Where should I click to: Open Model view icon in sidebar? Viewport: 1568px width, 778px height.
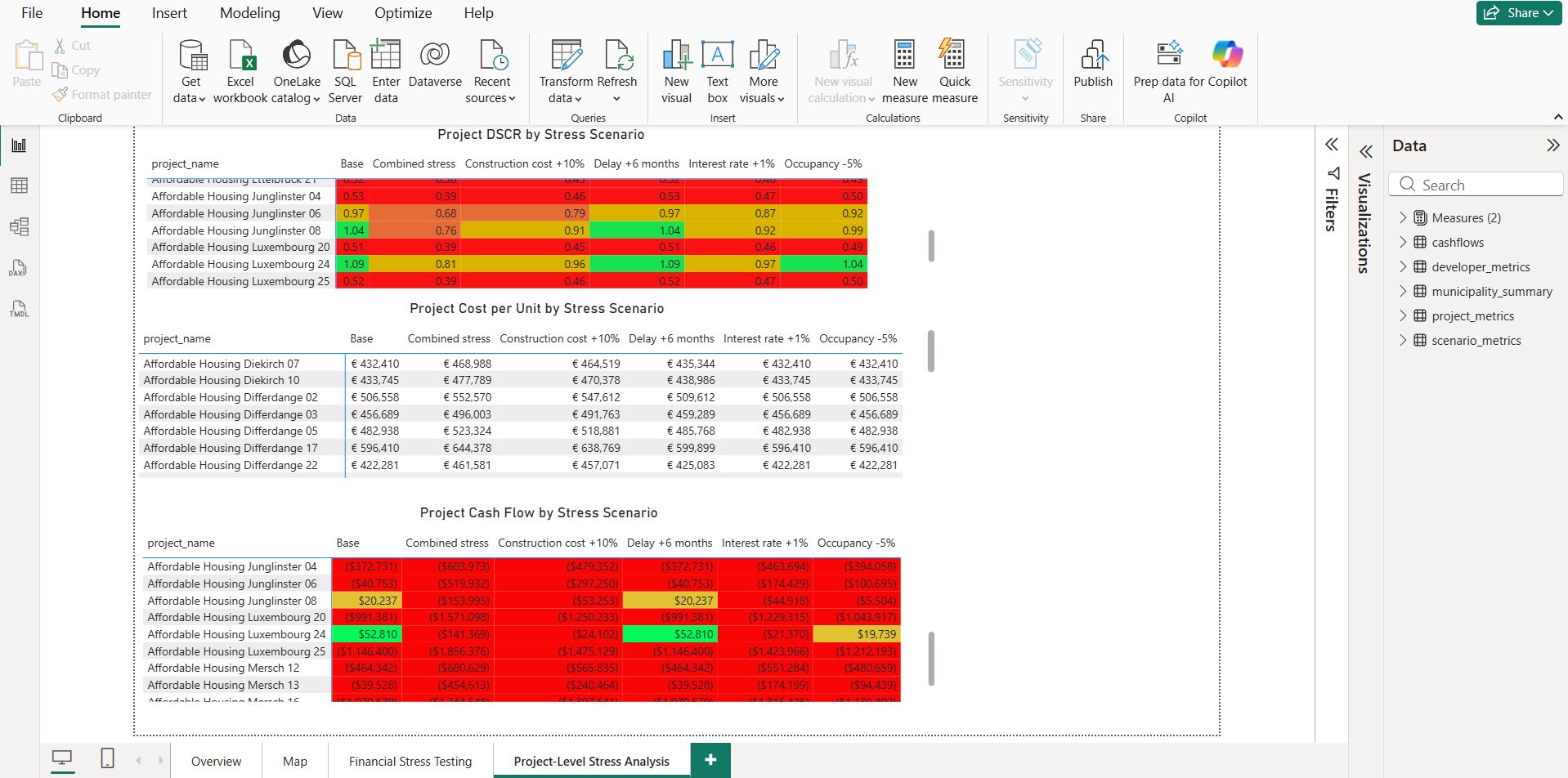click(19, 226)
